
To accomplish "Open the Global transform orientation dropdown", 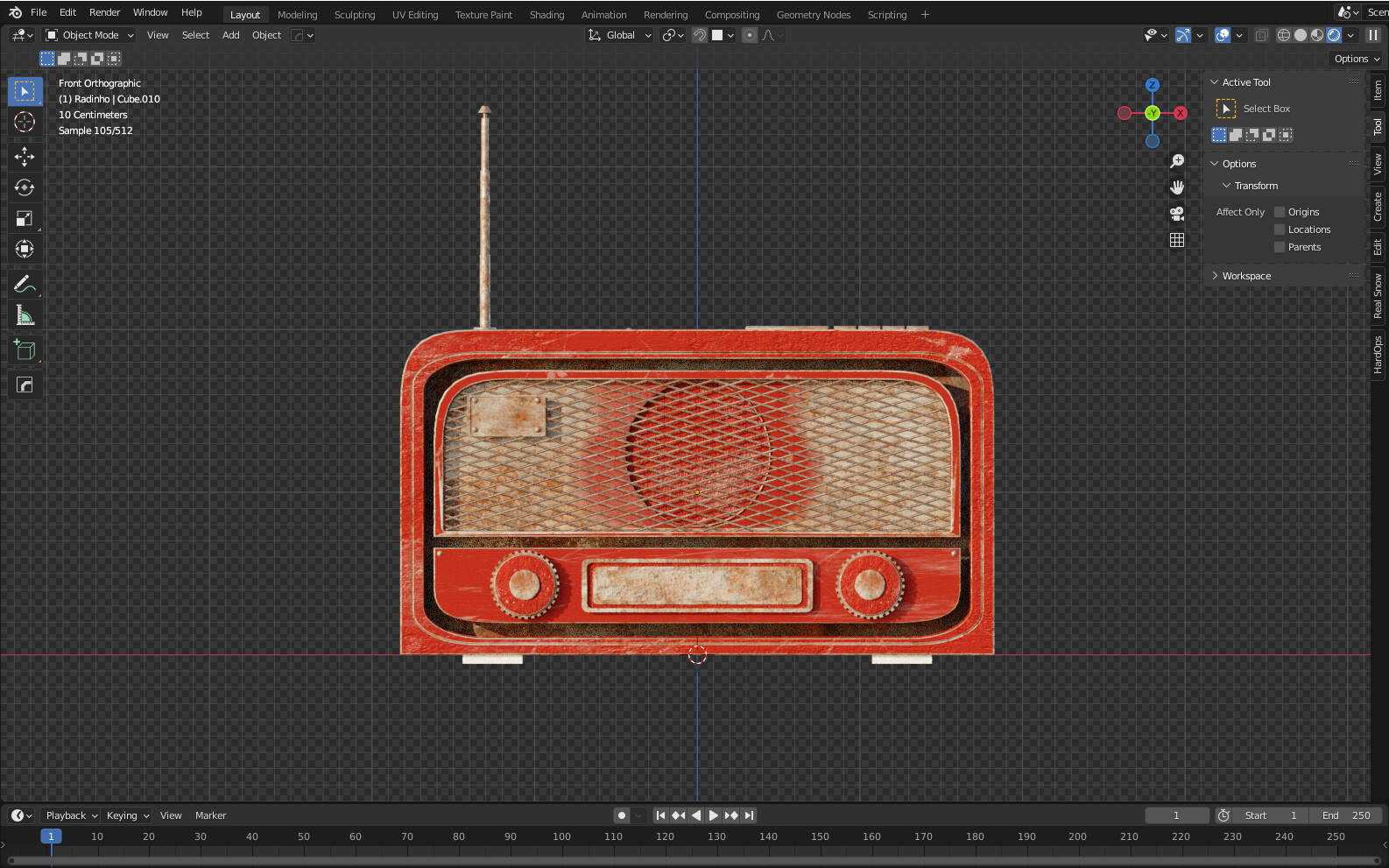I will coord(620,35).
